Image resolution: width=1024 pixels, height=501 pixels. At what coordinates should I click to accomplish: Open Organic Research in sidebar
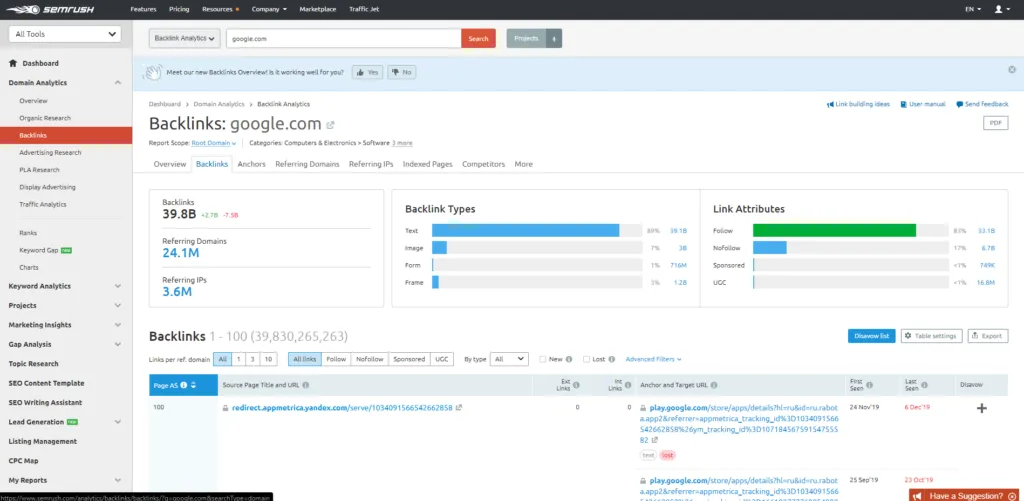coord(45,118)
